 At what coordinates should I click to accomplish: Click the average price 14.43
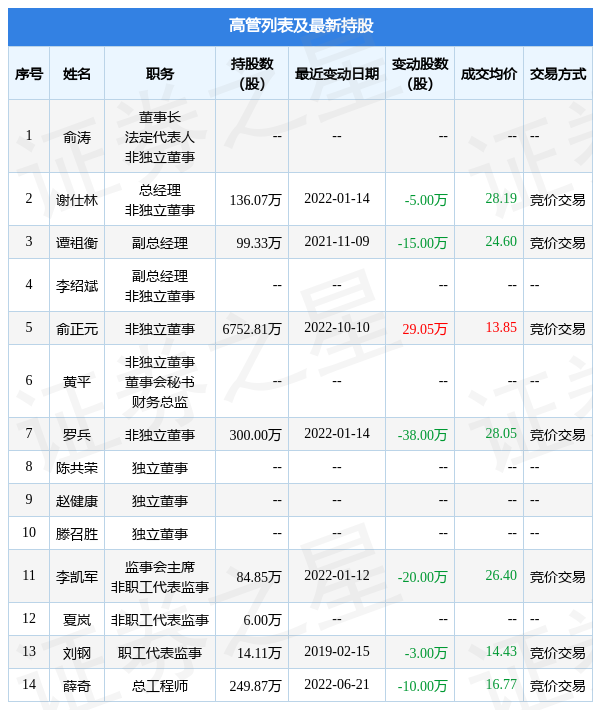(x=501, y=652)
